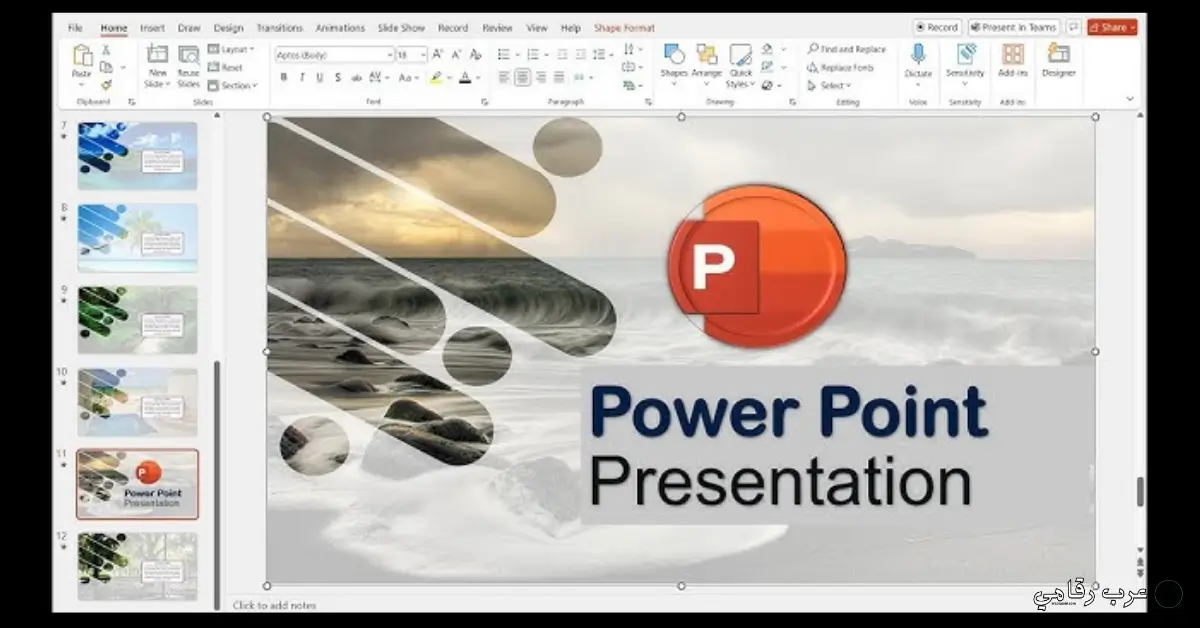Open the Designer pane

click(1058, 57)
